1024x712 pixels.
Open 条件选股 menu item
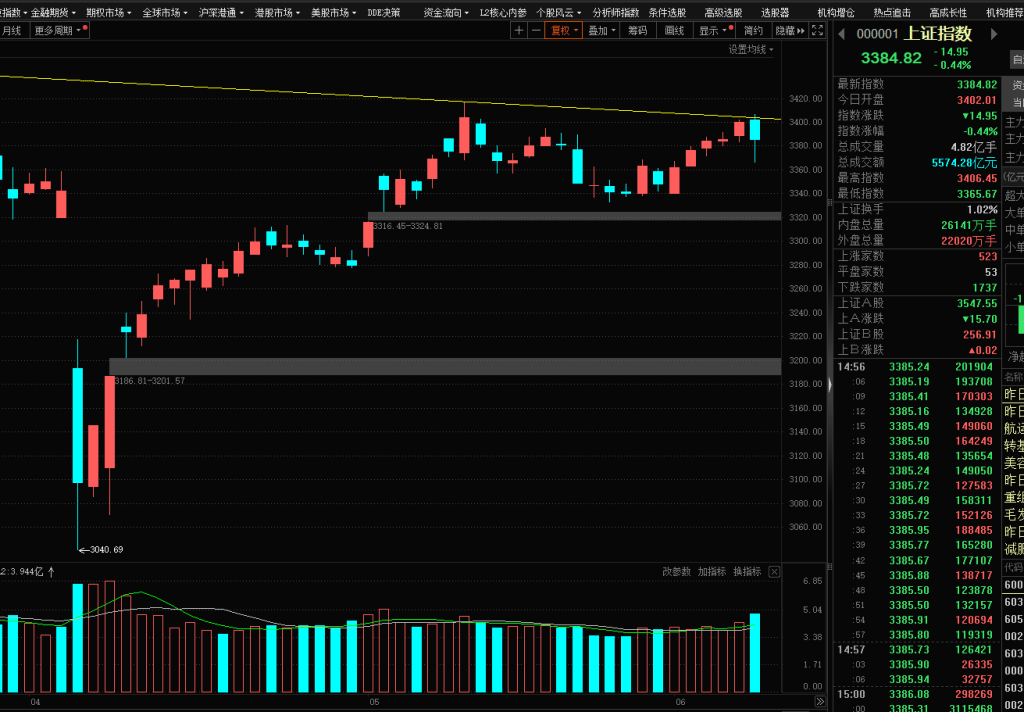pyautogui.click(x=667, y=12)
